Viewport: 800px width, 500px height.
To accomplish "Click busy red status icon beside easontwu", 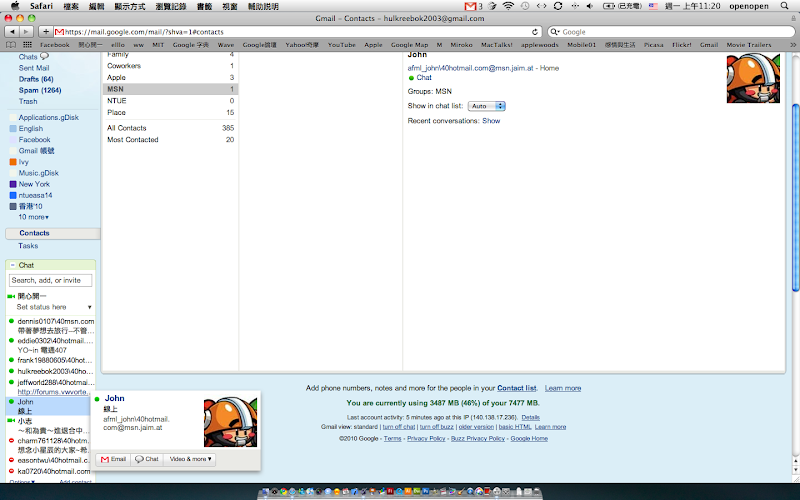I will coord(11,460).
